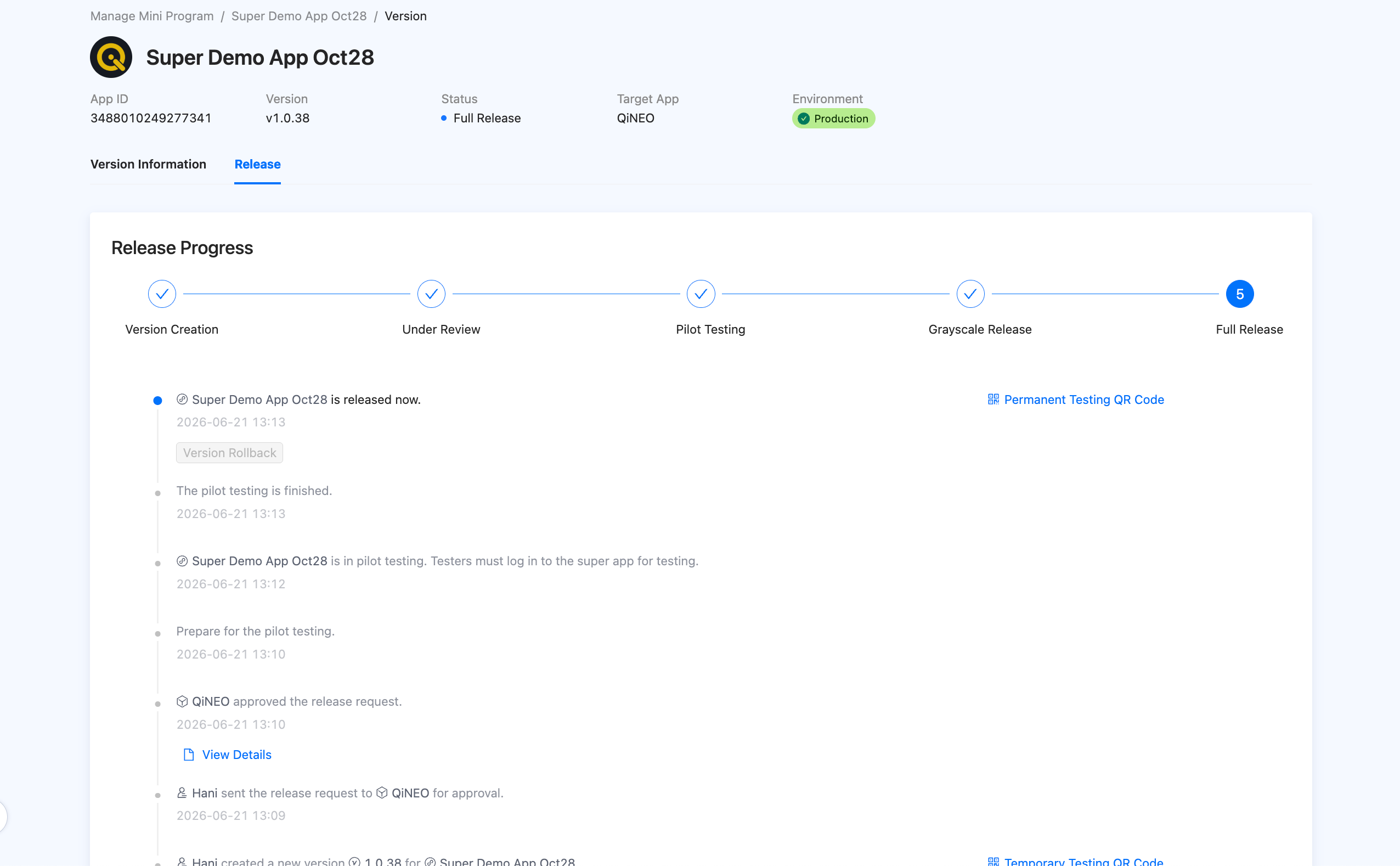The image size is (1400, 866).
Task: Click the Version Creation step label
Action: coord(172,330)
